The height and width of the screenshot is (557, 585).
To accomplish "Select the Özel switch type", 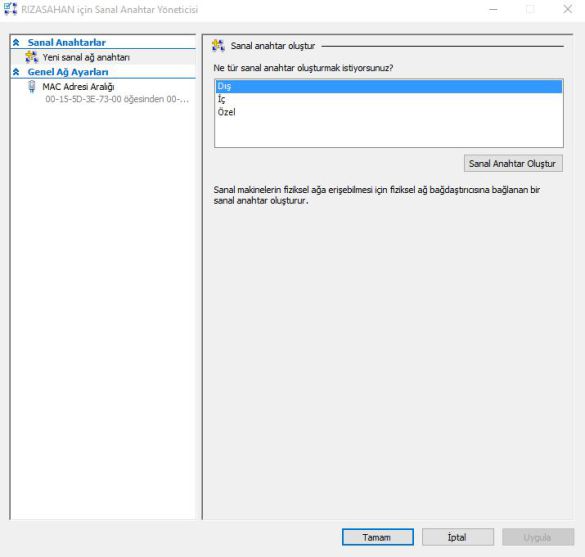I will [389, 112].
